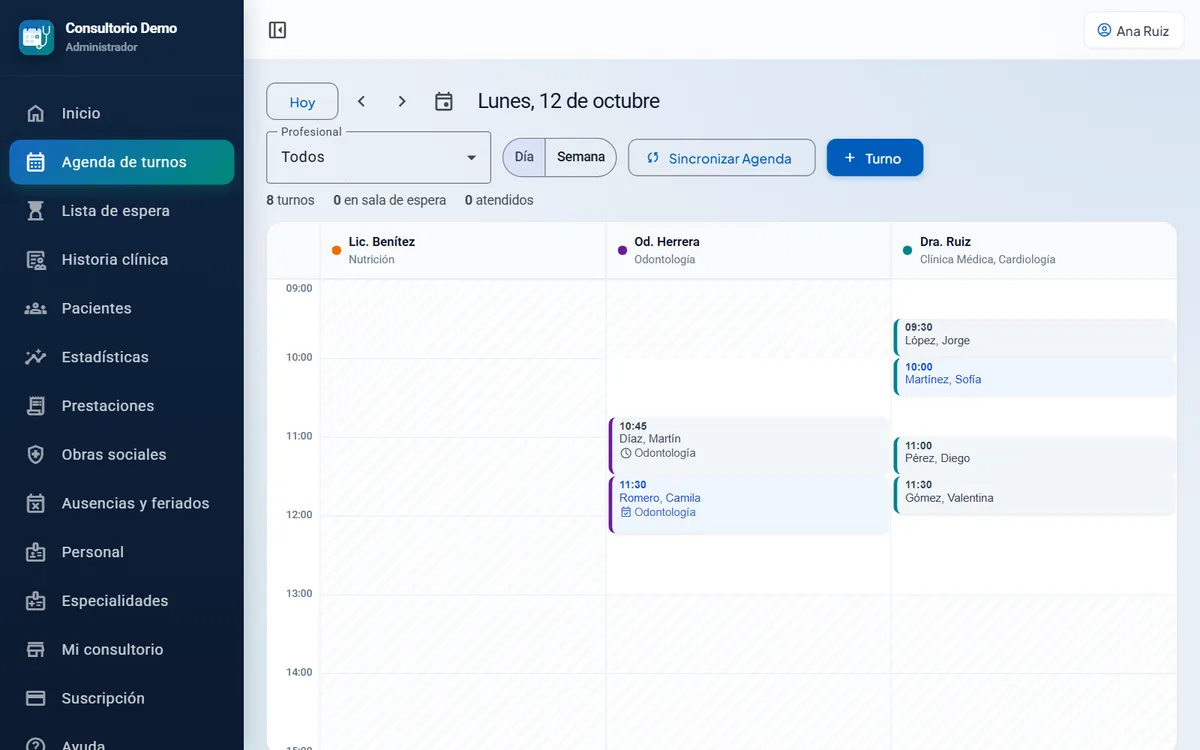Click the Ausencias y feriados calendar icon

tap(36, 503)
